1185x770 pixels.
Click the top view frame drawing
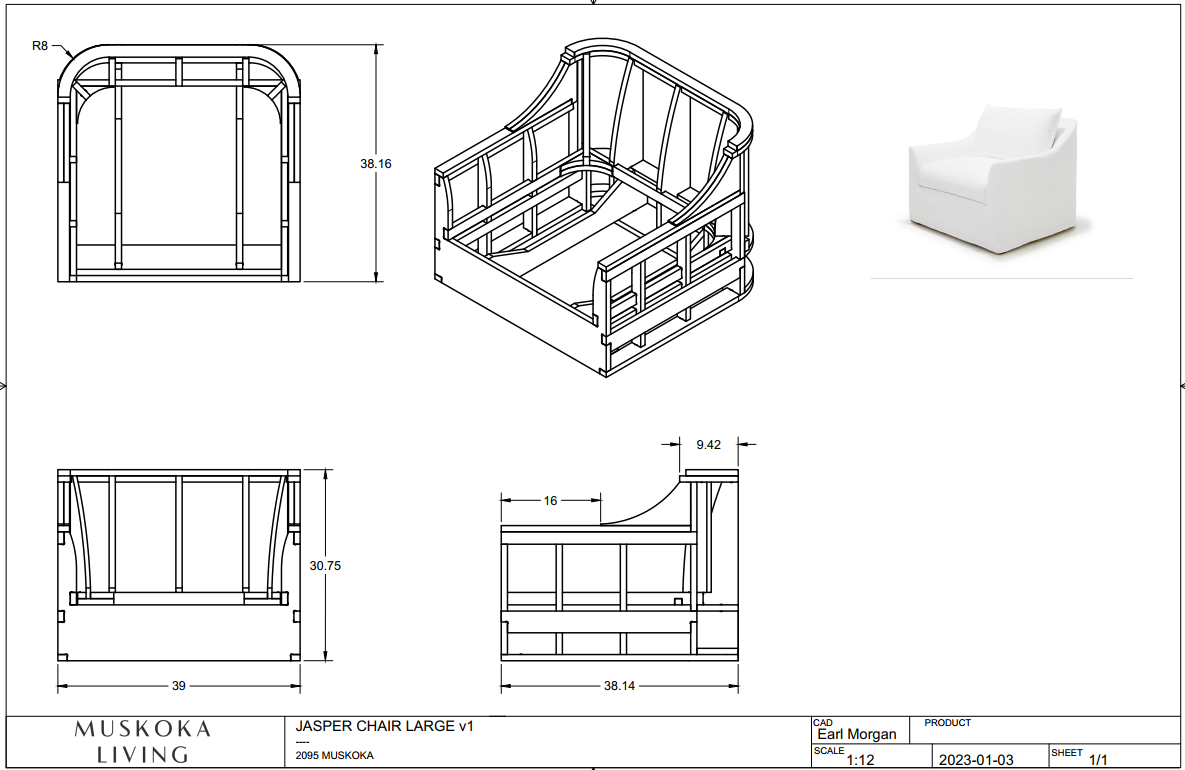coord(180,163)
